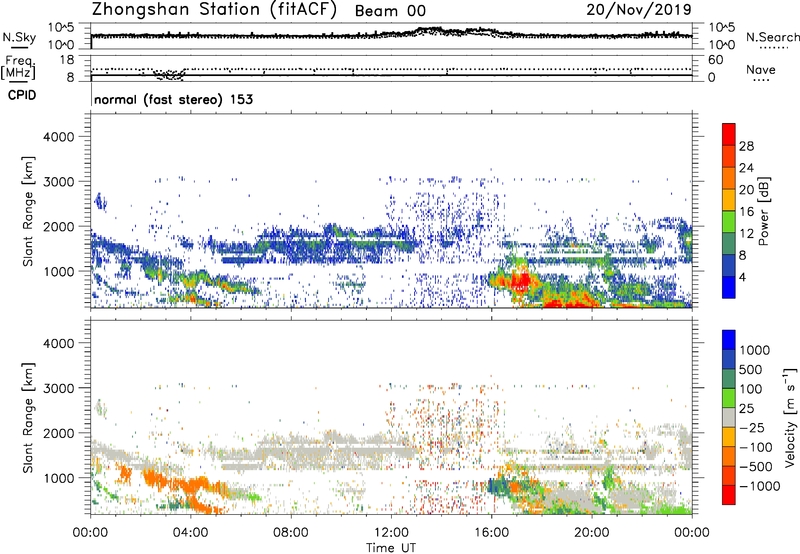Click the 04:00 time tick label

click(x=190, y=533)
